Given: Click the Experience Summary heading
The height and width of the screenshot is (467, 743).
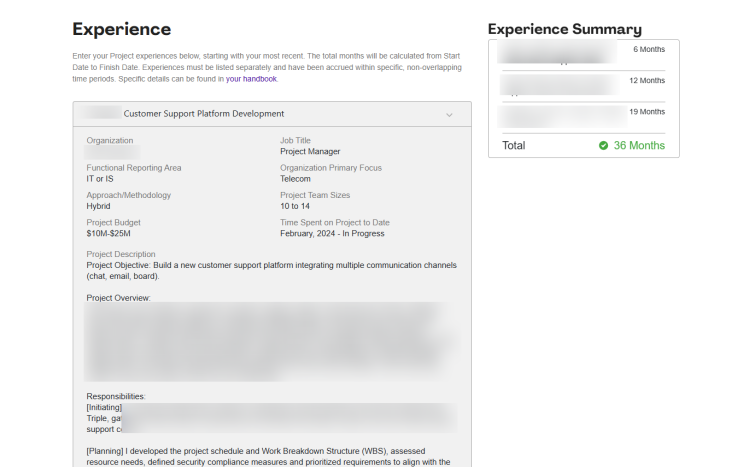Looking at the screenshot, I should click(564, 29).
